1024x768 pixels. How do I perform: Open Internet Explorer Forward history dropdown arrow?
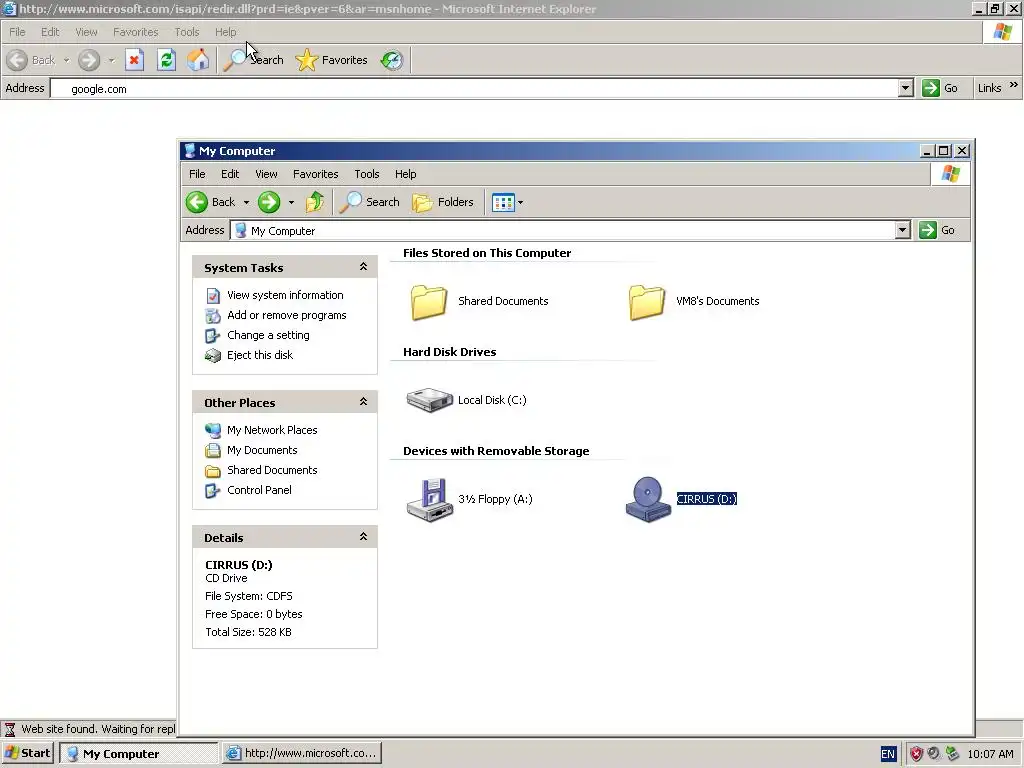tap(111, 60)
